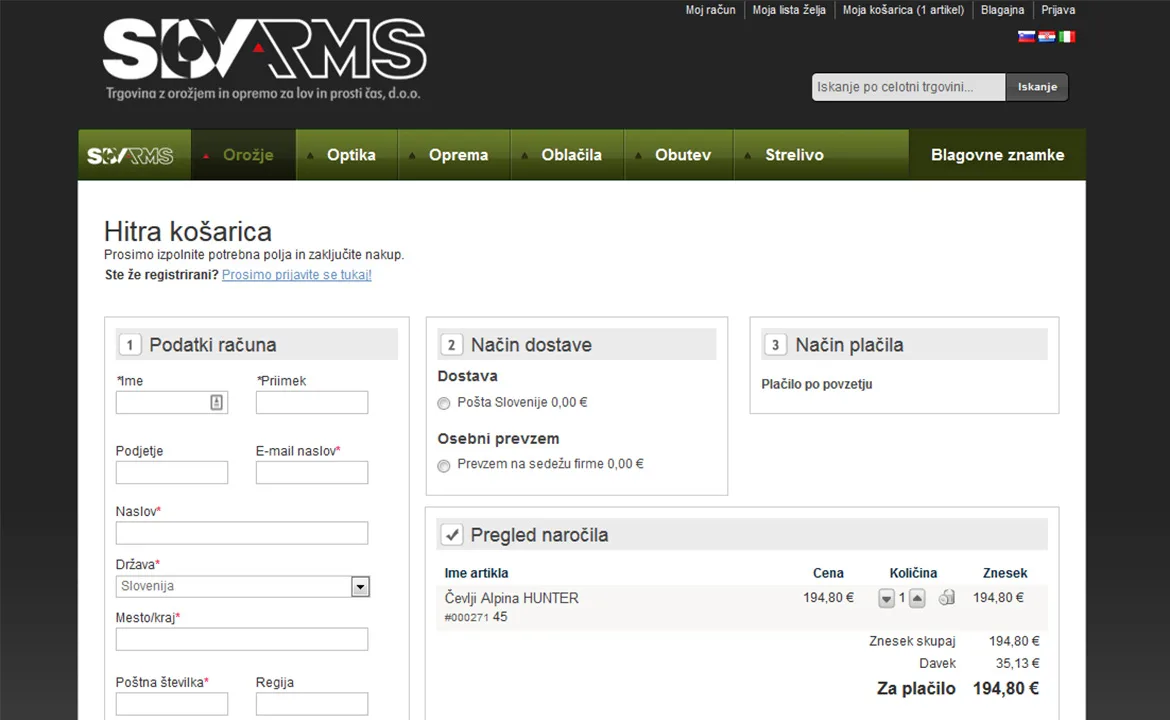Open the Optika menu
This screenshot has width=1170, height=720.
[x=347, y=155]
